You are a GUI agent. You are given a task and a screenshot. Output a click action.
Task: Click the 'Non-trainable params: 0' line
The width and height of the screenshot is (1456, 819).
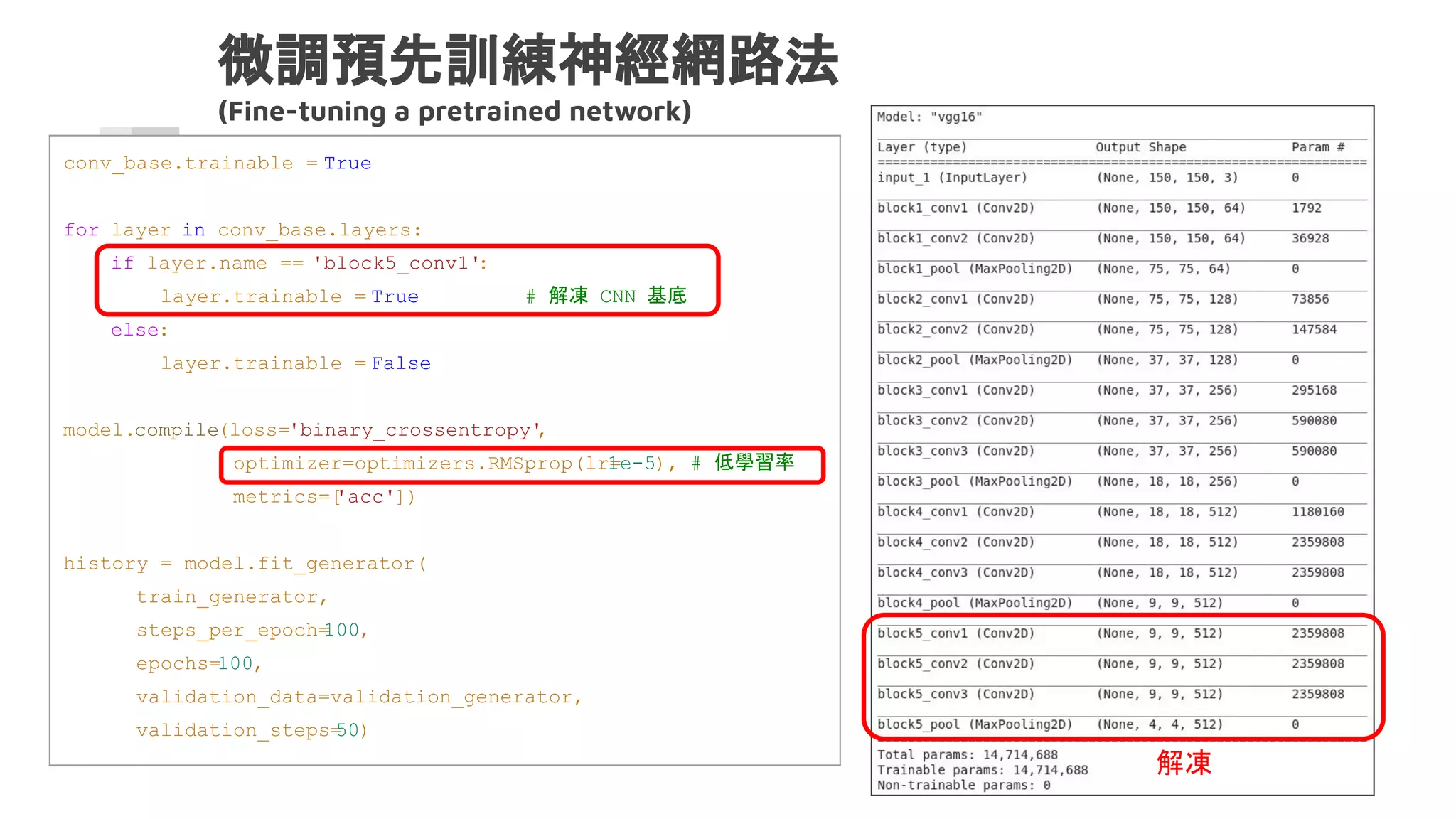pos(963,786)
